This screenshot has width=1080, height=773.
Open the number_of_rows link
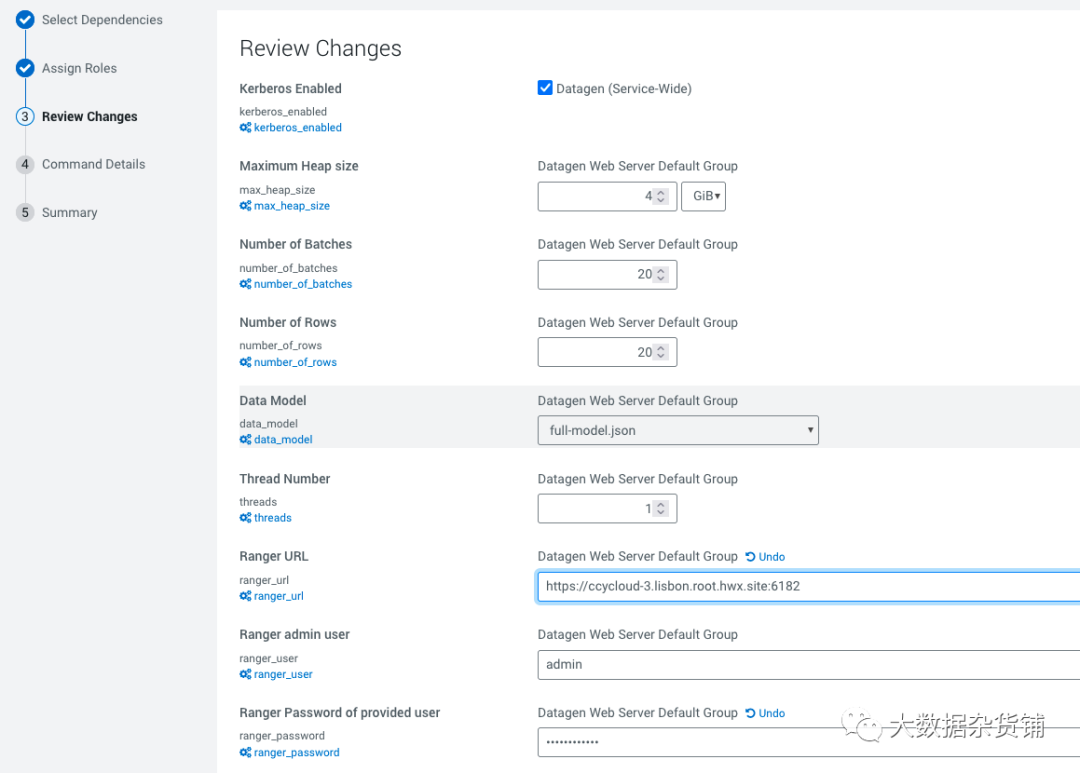point(295,362)
